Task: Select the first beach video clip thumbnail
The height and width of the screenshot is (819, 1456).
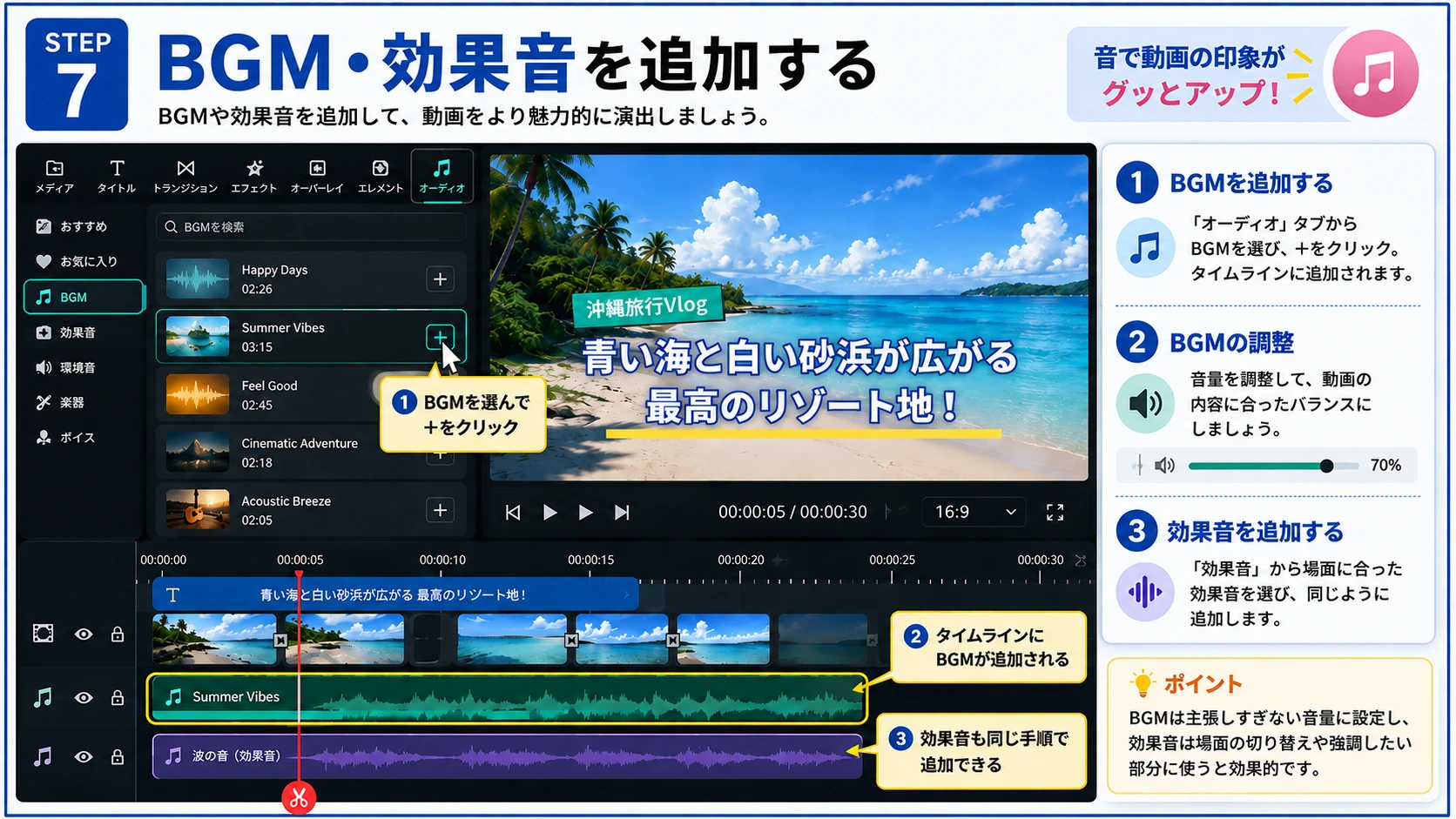Action: 214,639
